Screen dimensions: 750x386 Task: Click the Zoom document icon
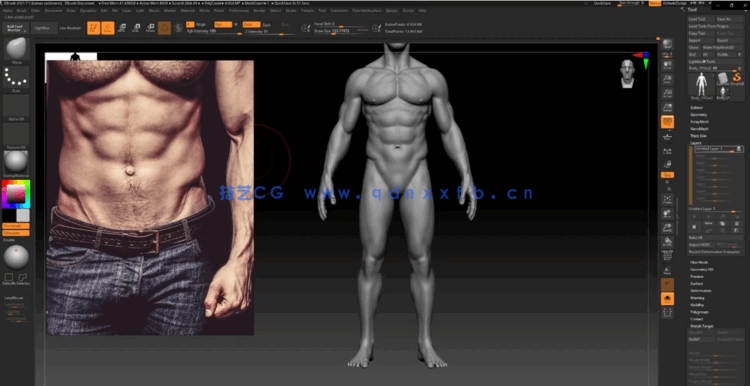(x=667, y=78)
